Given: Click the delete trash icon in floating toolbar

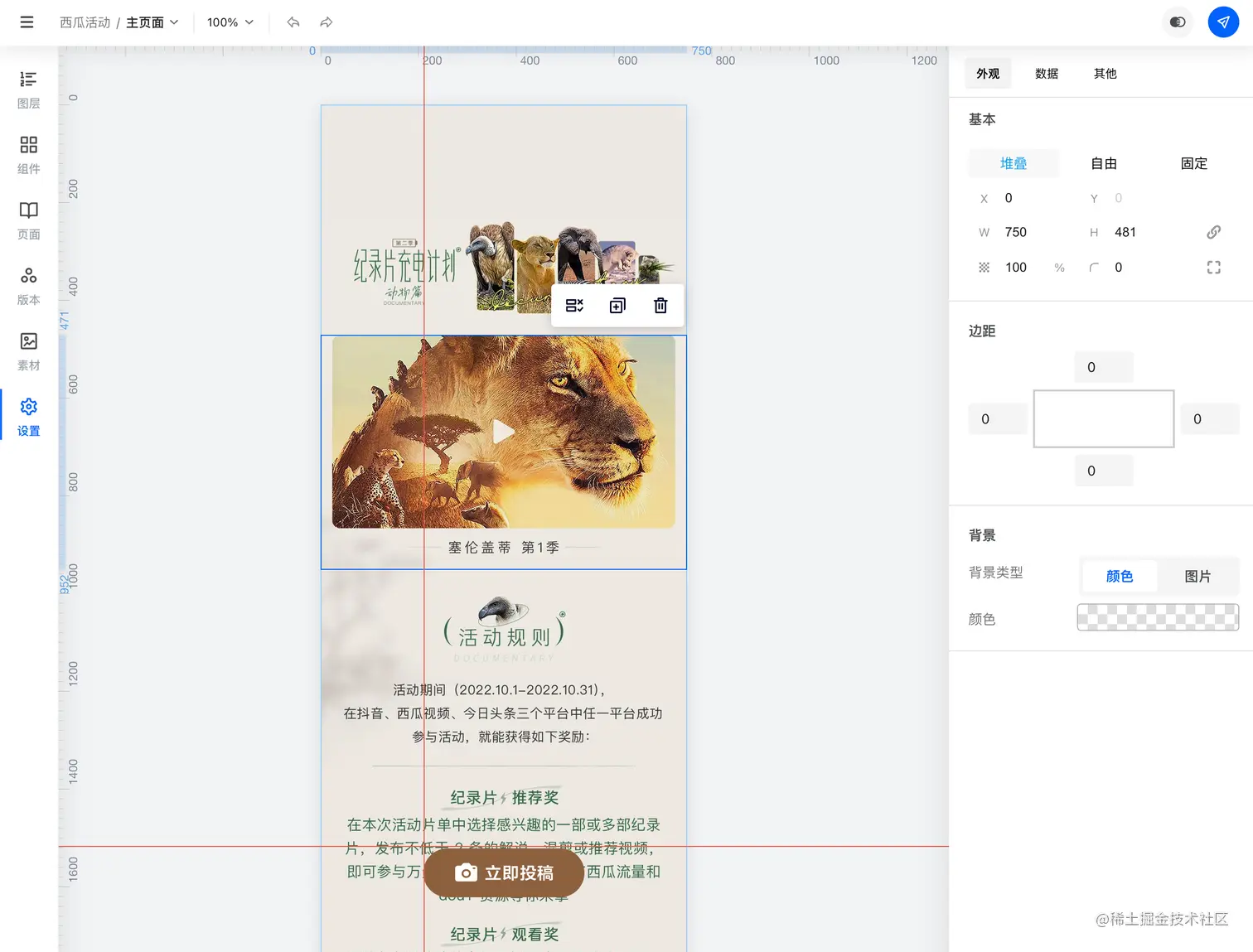Looking at the screenshot, I should click(660, 306).
